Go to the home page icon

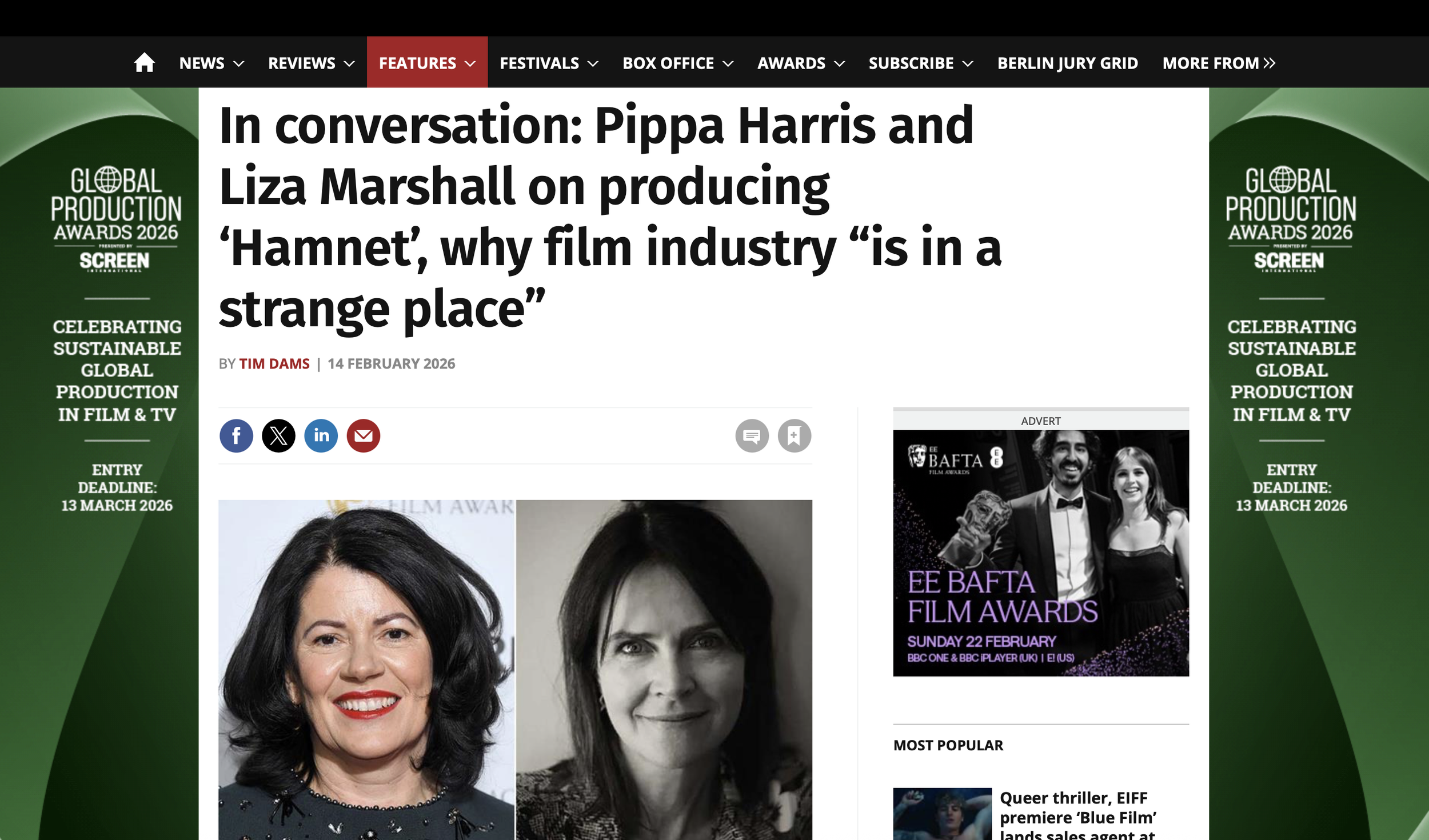(x=144, y=62)
